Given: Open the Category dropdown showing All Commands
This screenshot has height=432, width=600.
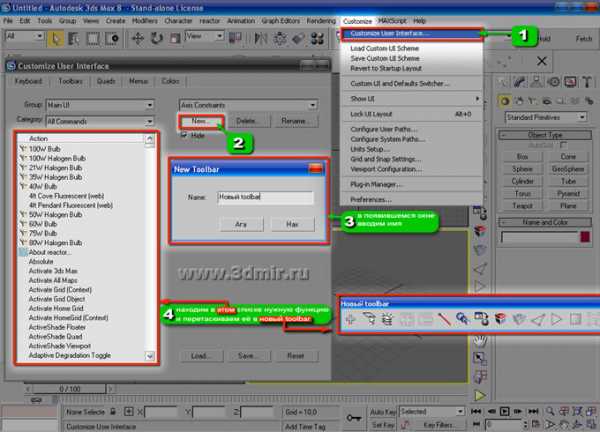Looking at the screenshot, I should tap(100, 121).
